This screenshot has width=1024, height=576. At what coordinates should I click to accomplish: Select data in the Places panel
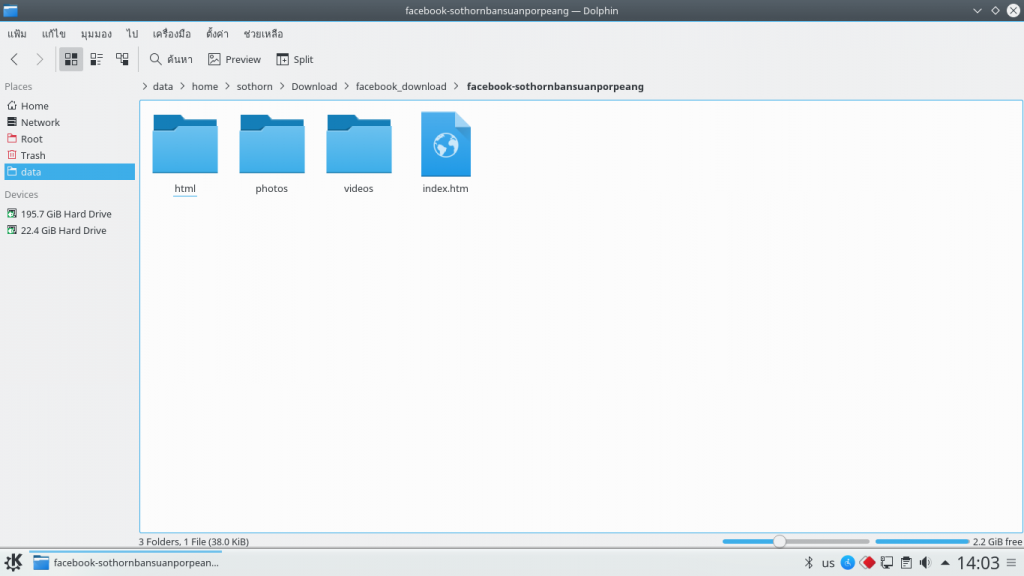click(x=69, y=172)
